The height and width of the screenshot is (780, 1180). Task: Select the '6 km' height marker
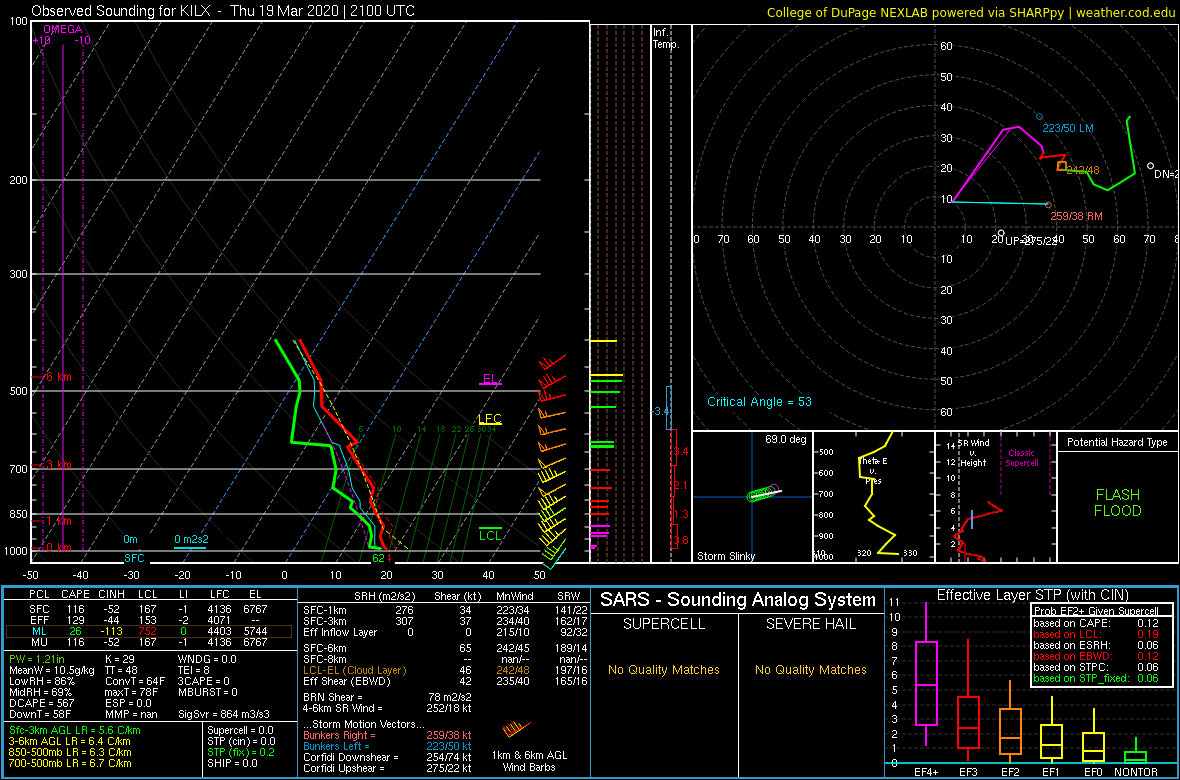[x=59, y=376]
